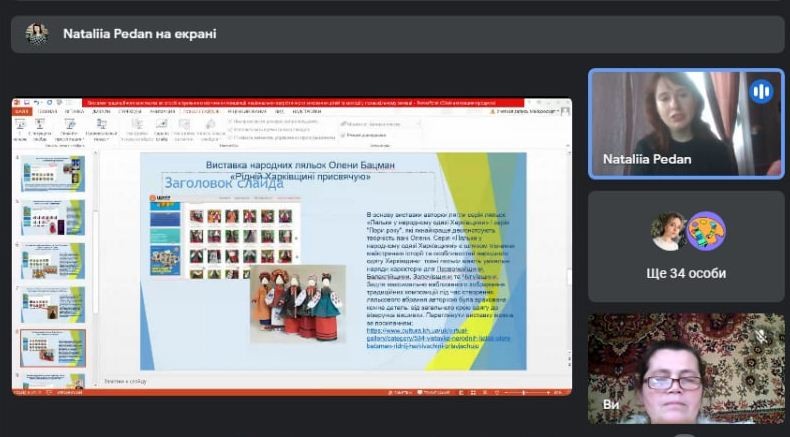Click the "Заголовок слайда" title placeholder
This screenshot has width=790, height=437.
224,183
